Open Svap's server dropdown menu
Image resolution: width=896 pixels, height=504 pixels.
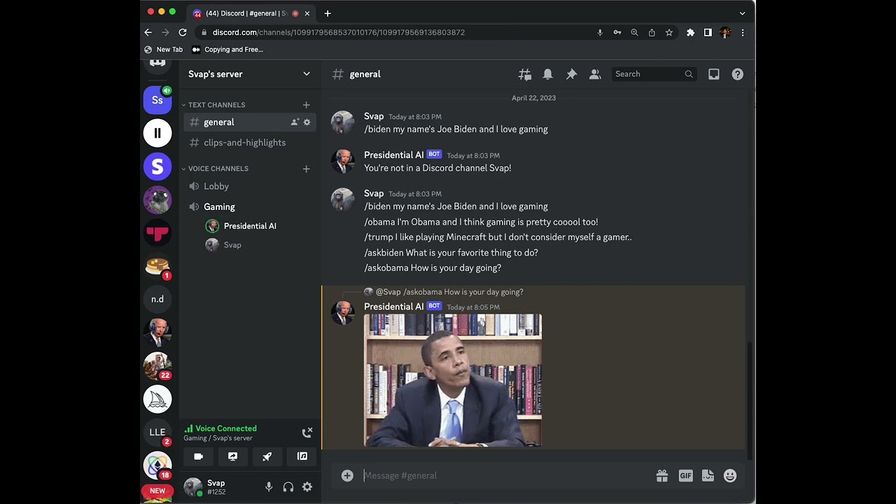click(249, 74)
